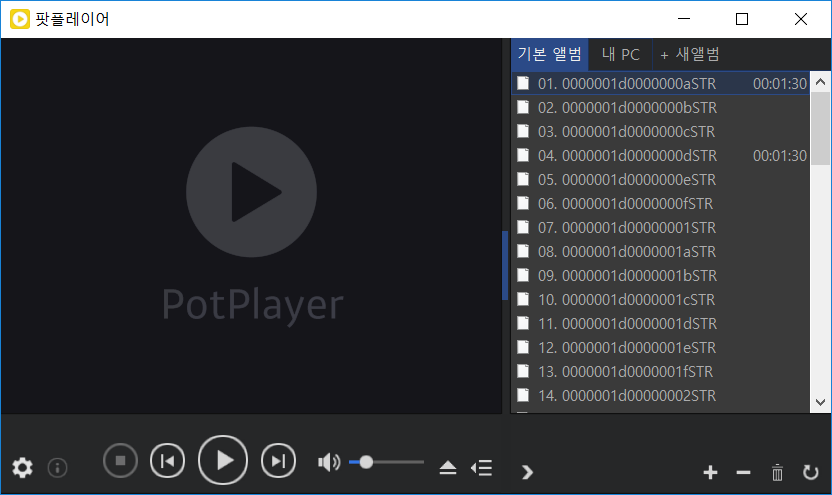Screen dimensions: 832x495
Task: Select playlist item 10. 0000001d0000001cSTR
Action: 661,299
